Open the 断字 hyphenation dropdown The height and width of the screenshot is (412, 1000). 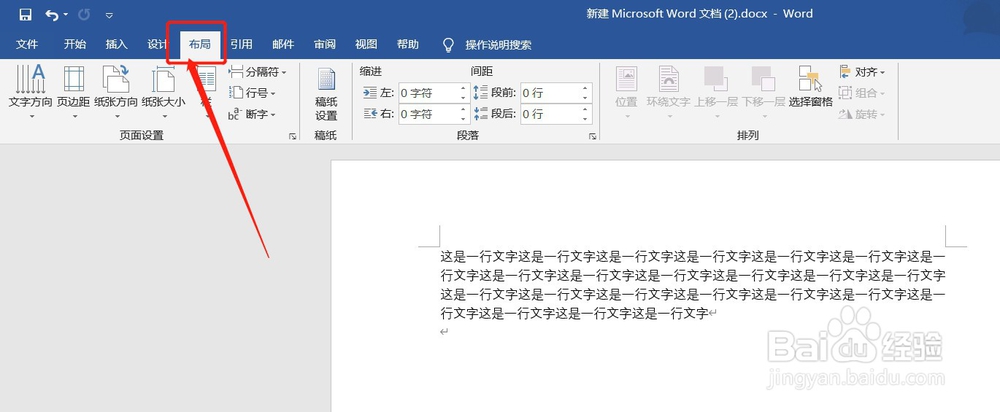tap(253, 114)
